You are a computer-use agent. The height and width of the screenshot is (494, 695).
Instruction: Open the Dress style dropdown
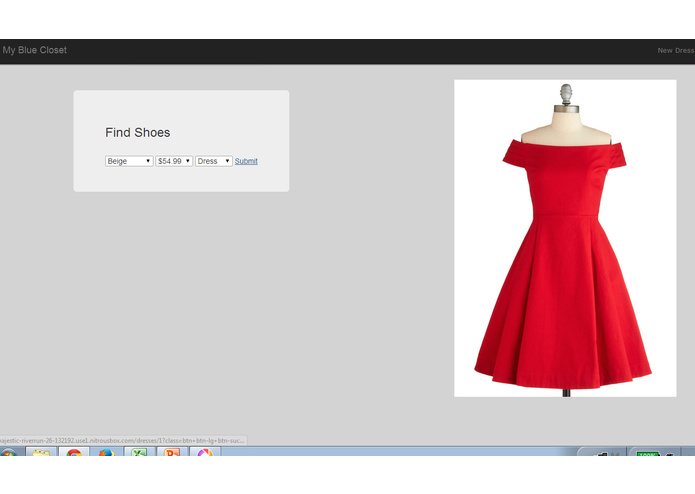click(x=214, y=161)
